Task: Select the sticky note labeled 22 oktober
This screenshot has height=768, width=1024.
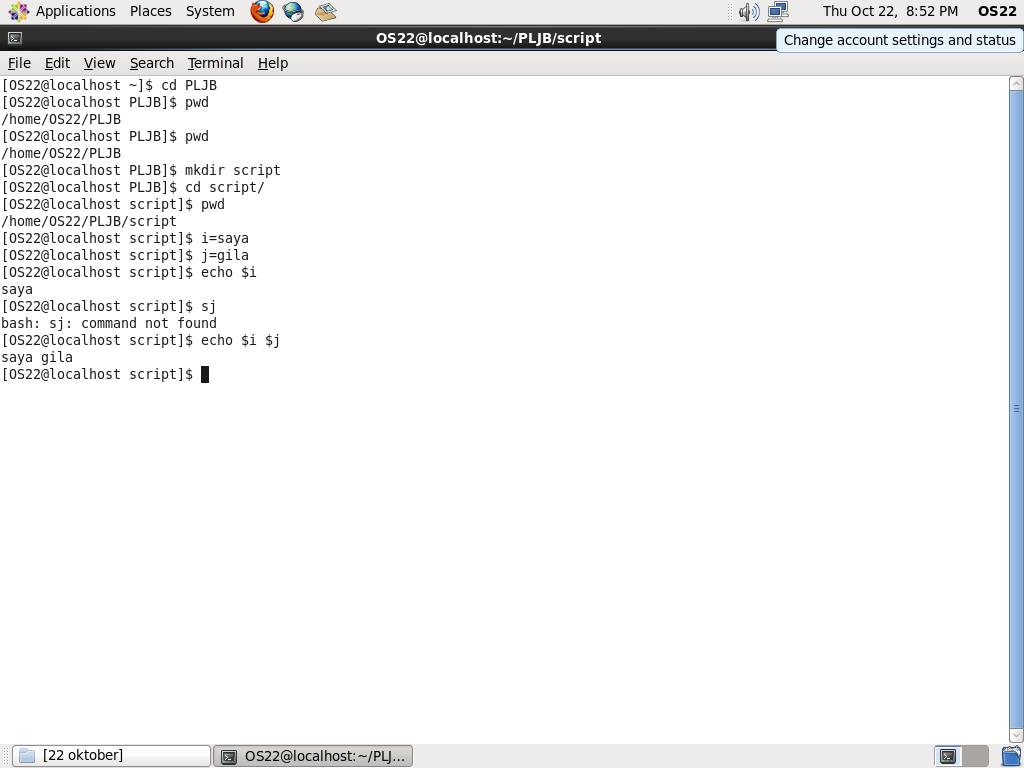Action: pyautogui.click(x=109, y=755)
